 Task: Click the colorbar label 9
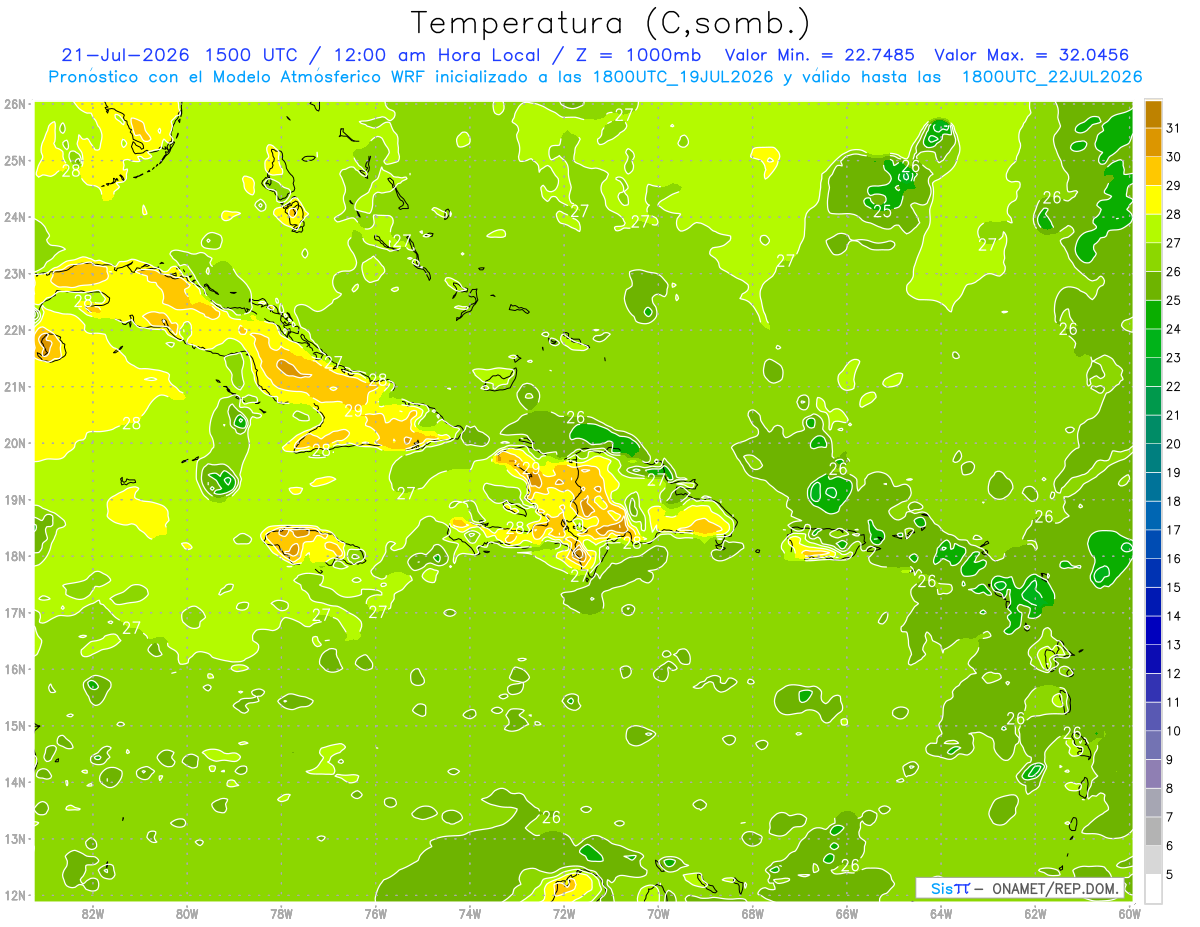click(x=1170, y=760)
